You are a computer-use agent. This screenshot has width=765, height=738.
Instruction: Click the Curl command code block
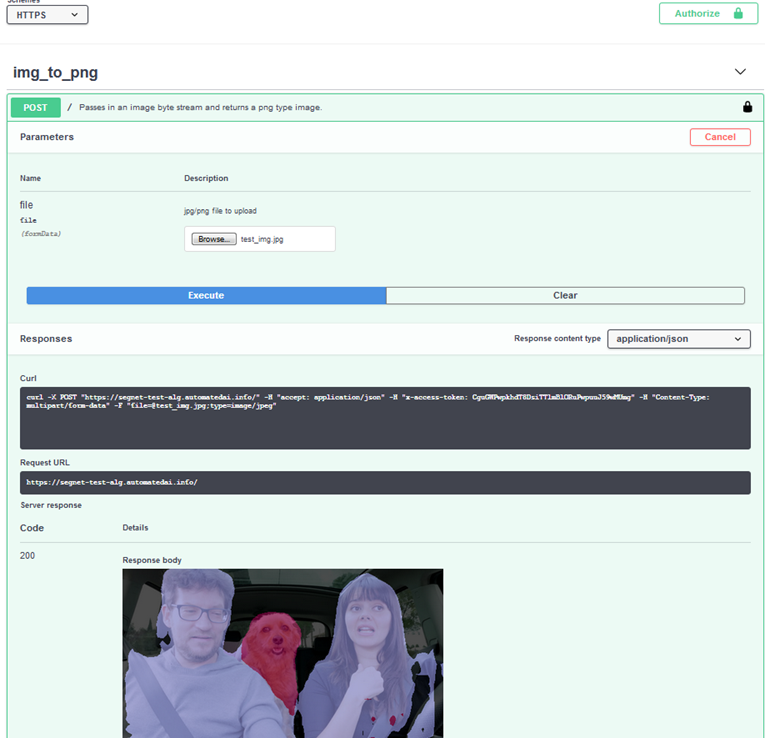tap(385, 418)
